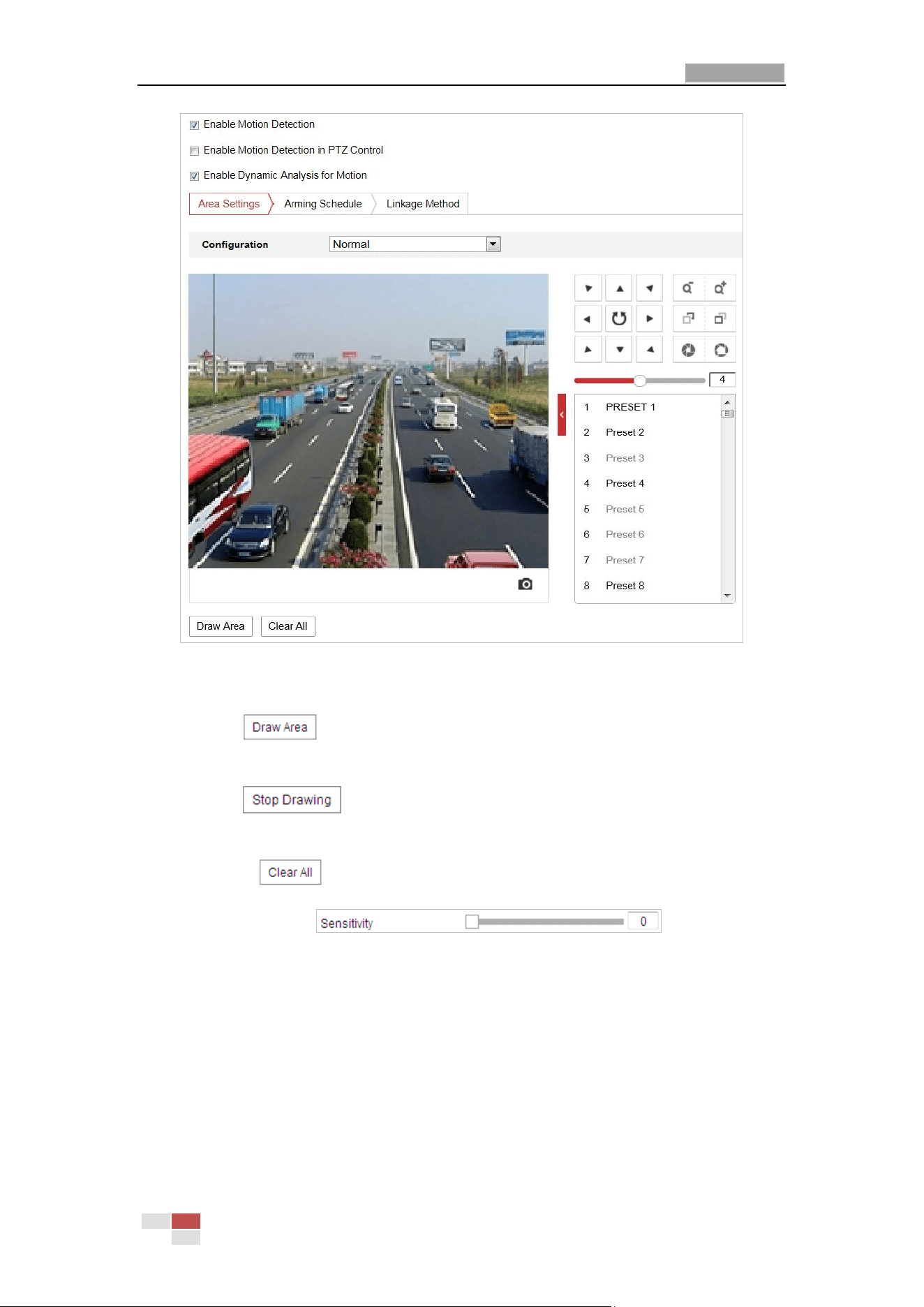The width and height of the screenshot is (924, 1307).
Task: Click the Clear All button above Sensitivity
Action: click(290, 873)
